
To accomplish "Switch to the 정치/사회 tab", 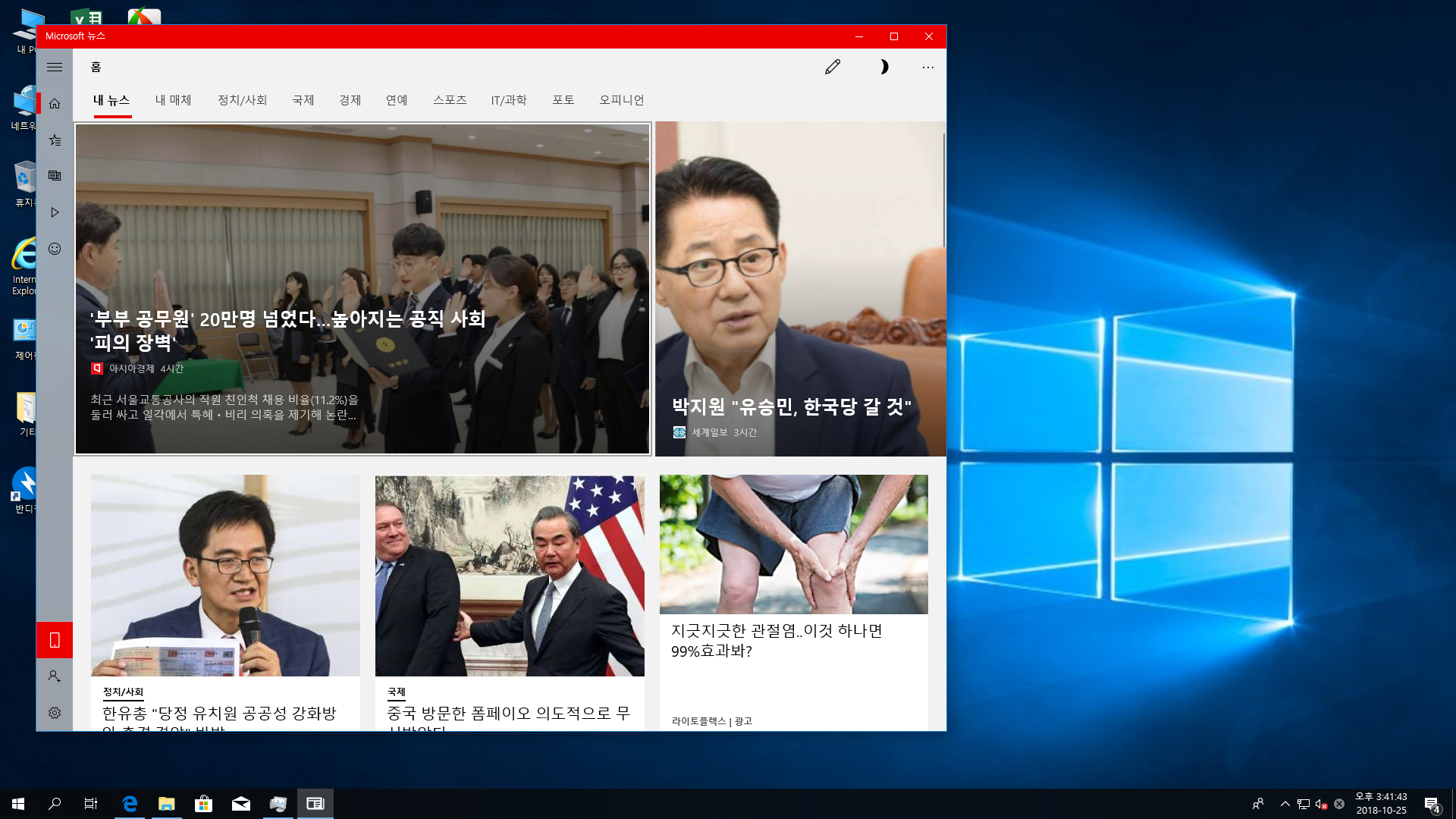I will (x=242, y=100).
